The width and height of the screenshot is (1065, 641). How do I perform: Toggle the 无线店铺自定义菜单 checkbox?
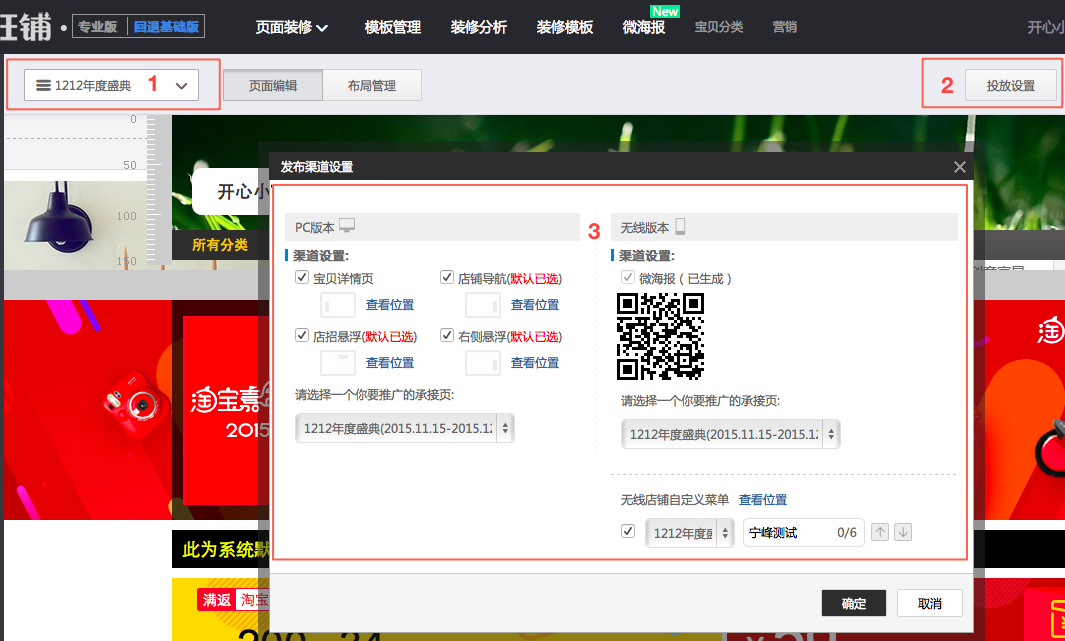pos(627,531)
